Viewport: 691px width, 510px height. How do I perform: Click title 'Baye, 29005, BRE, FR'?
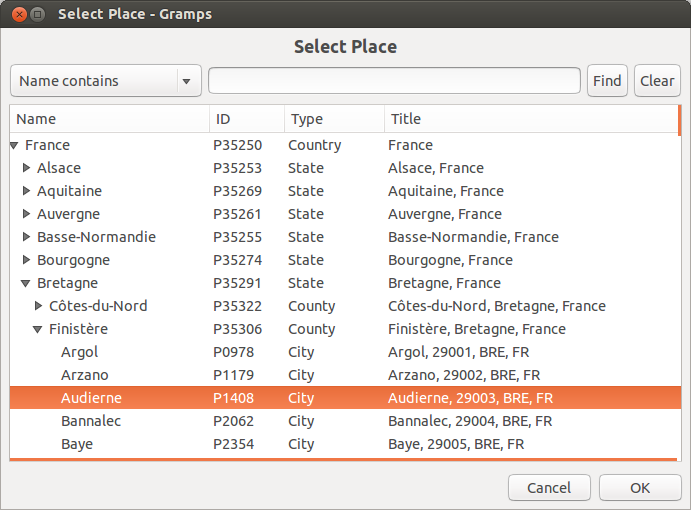(456, 444)
